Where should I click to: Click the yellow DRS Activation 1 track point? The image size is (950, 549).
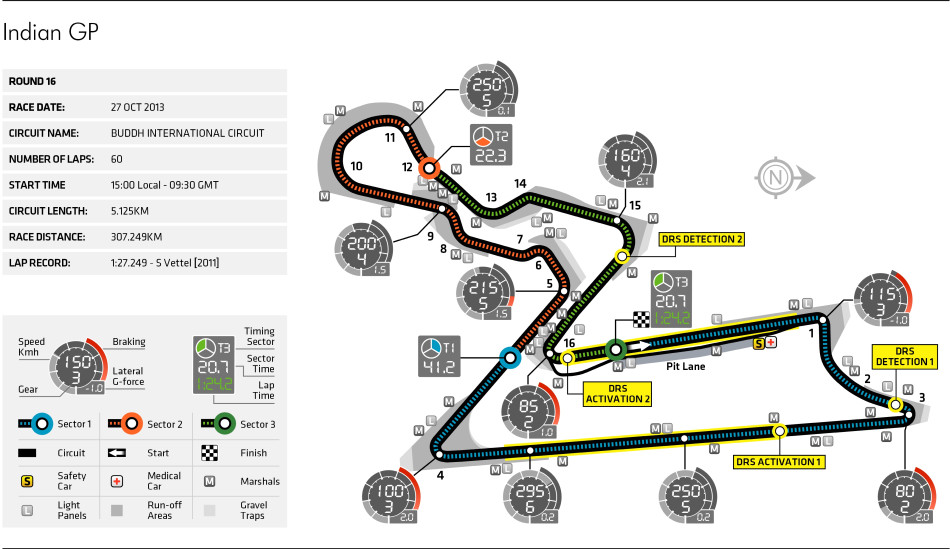[x=780, y=431]
